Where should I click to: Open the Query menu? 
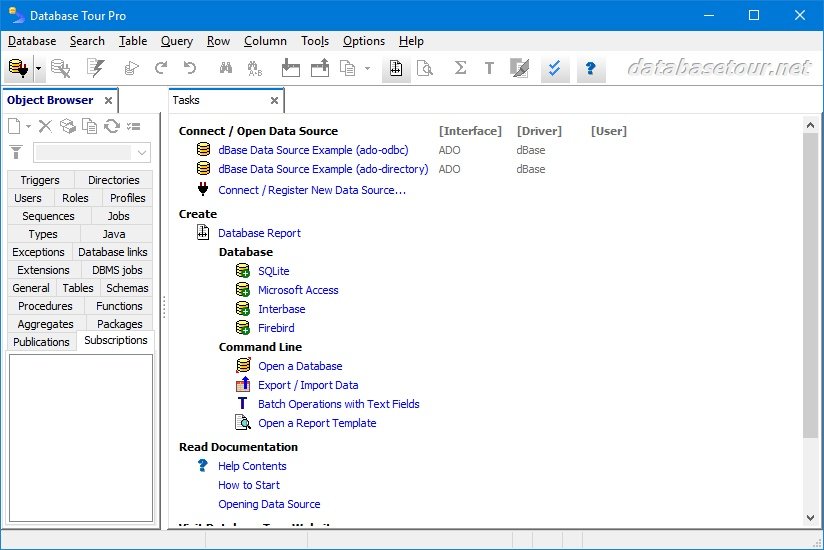tap(176, 41)
